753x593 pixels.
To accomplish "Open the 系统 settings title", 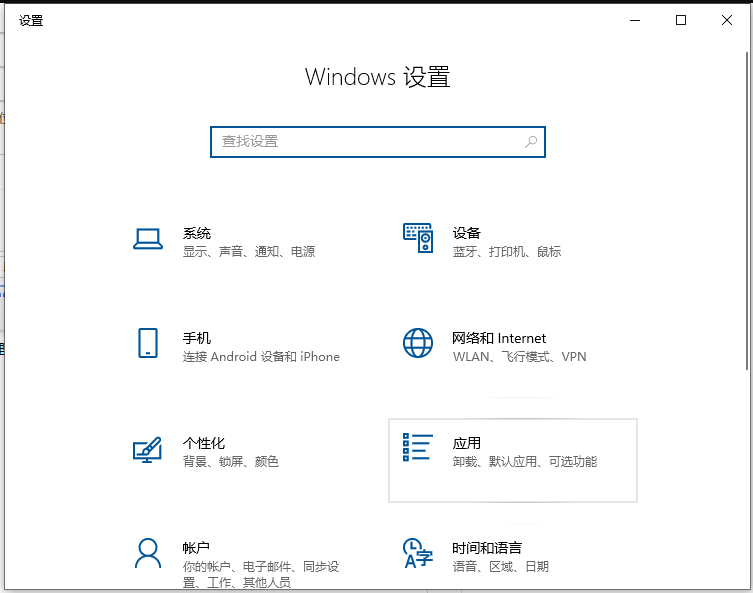I will (197, 233).
